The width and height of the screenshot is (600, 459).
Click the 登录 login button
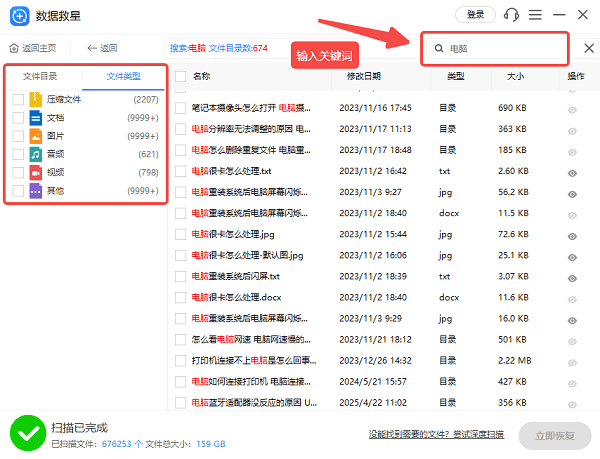coord(475,15)
